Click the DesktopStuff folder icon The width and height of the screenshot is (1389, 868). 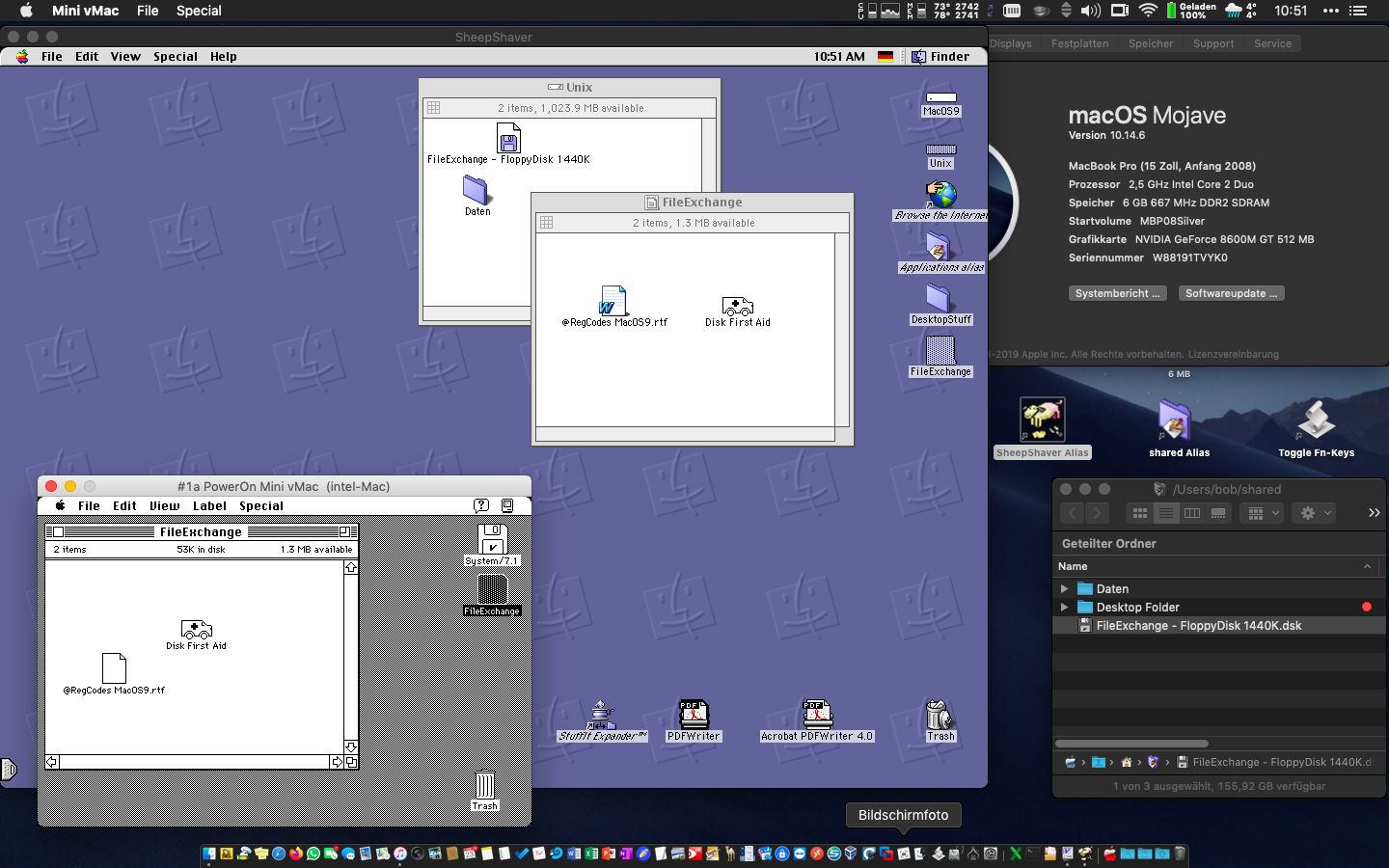point(940,299)
